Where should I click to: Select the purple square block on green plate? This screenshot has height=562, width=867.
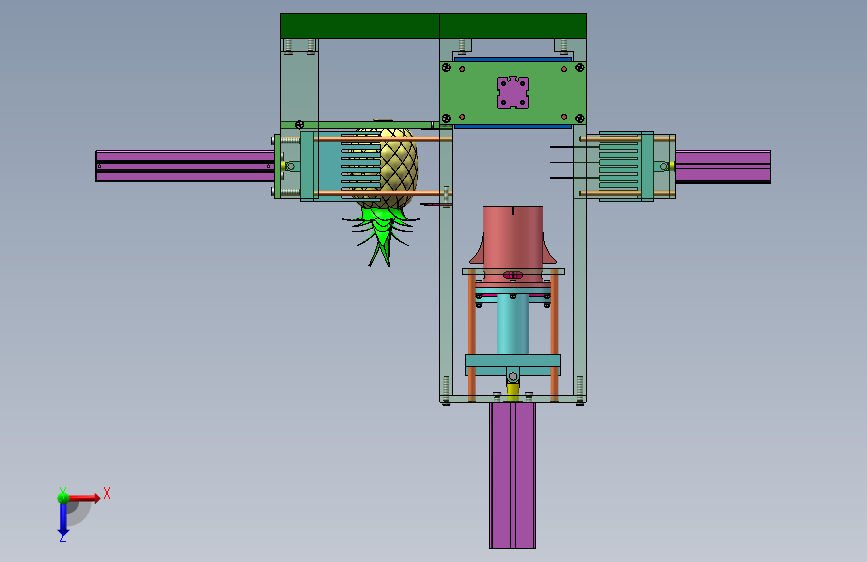click(513, 92)
